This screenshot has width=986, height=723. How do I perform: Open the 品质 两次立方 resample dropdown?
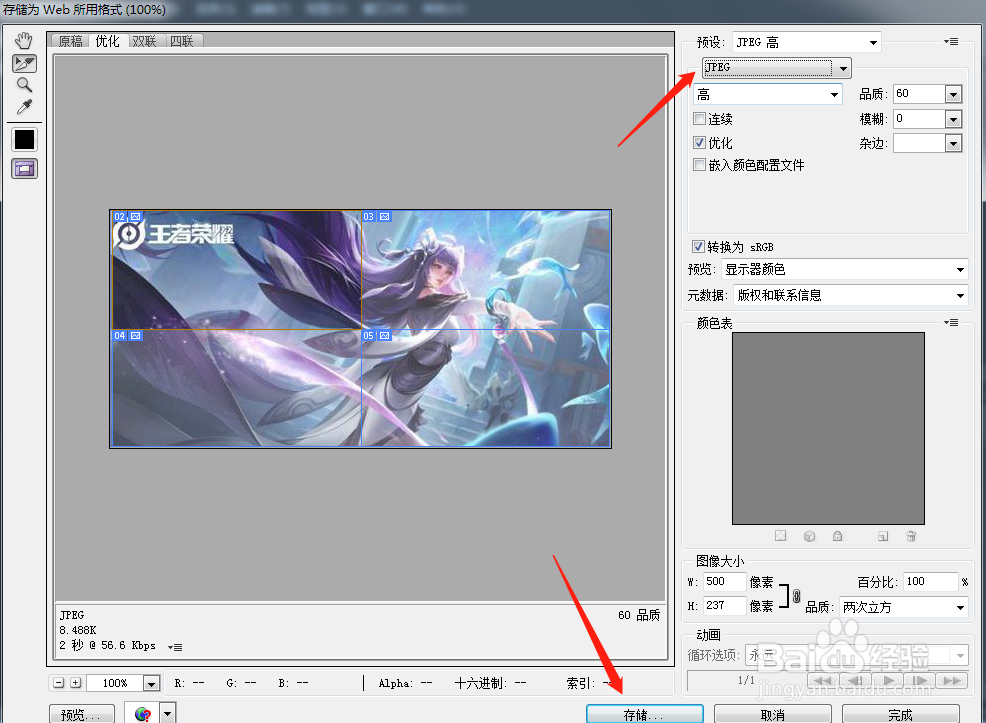(904, 607)
